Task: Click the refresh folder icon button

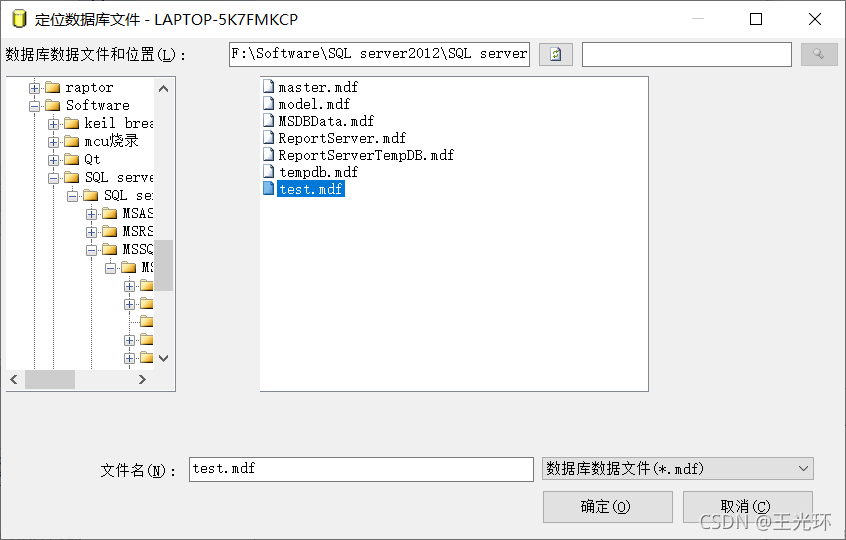Action: click(556, 54)
